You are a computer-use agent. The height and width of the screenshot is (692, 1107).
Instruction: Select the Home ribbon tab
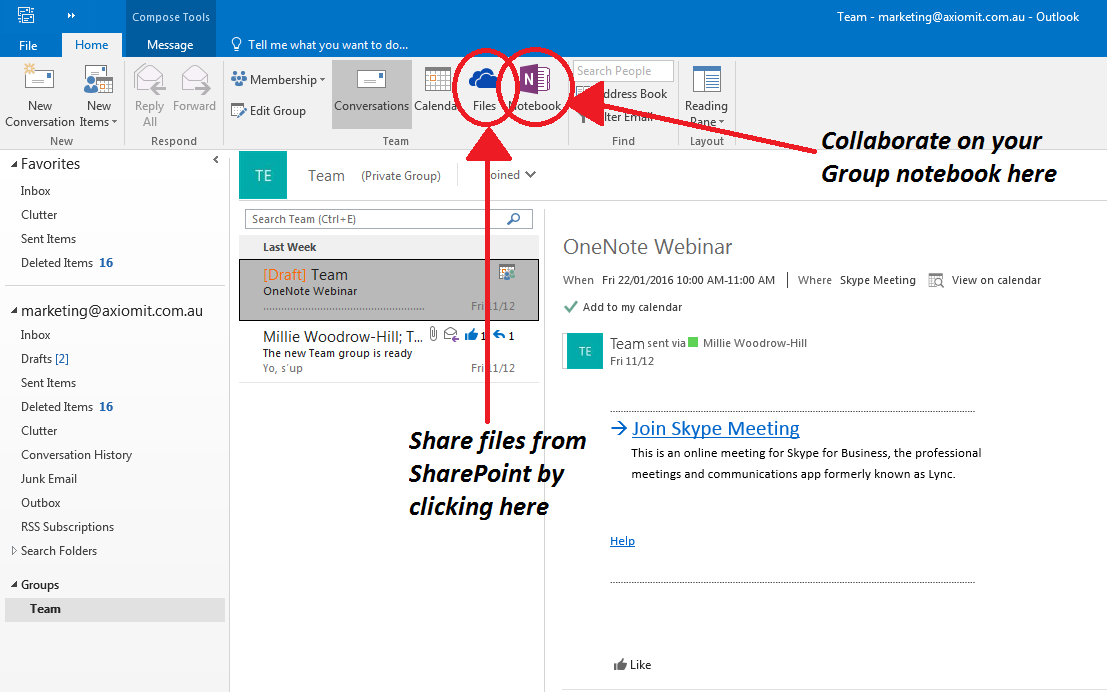click(92, 45)
